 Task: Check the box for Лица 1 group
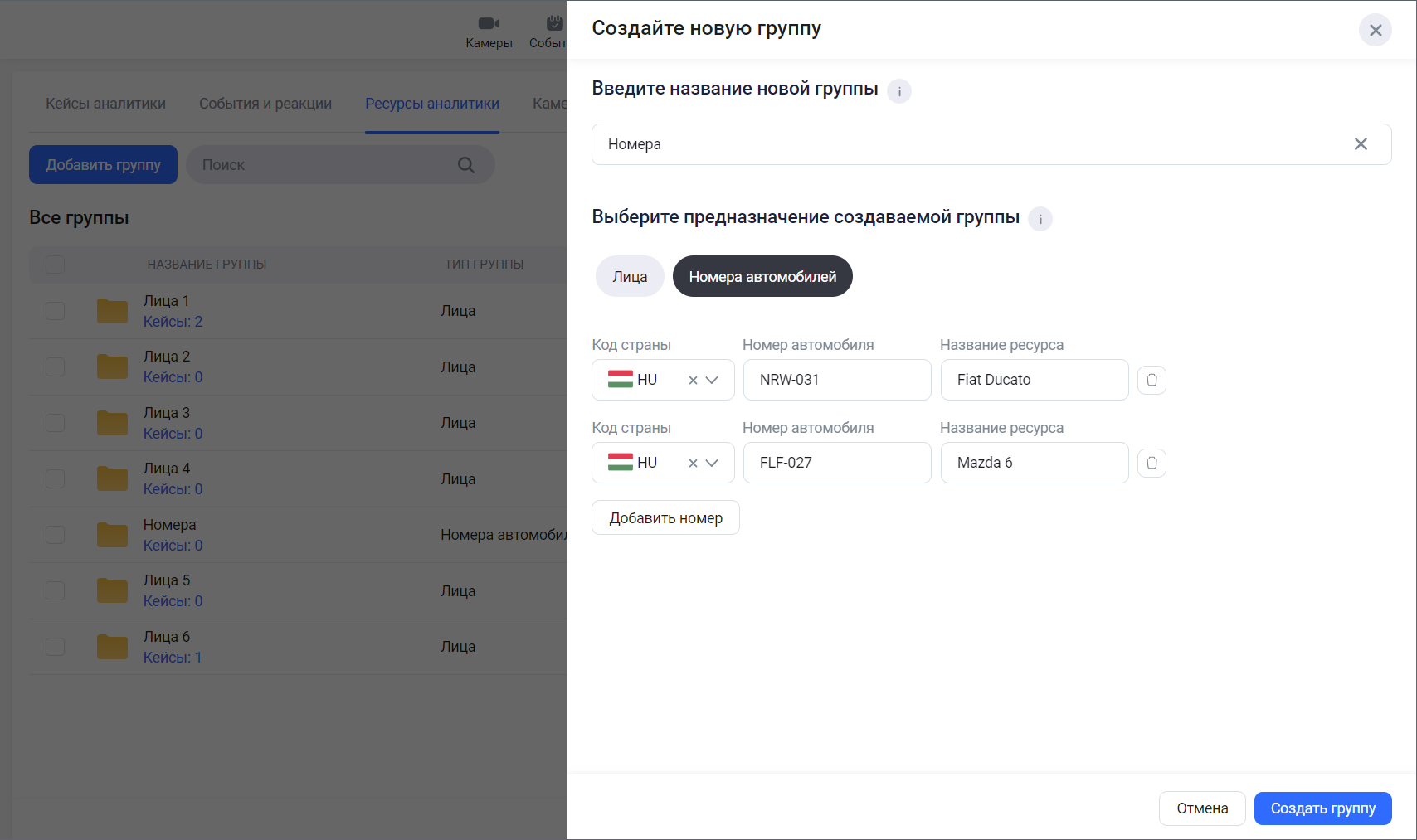click(56, 311)
